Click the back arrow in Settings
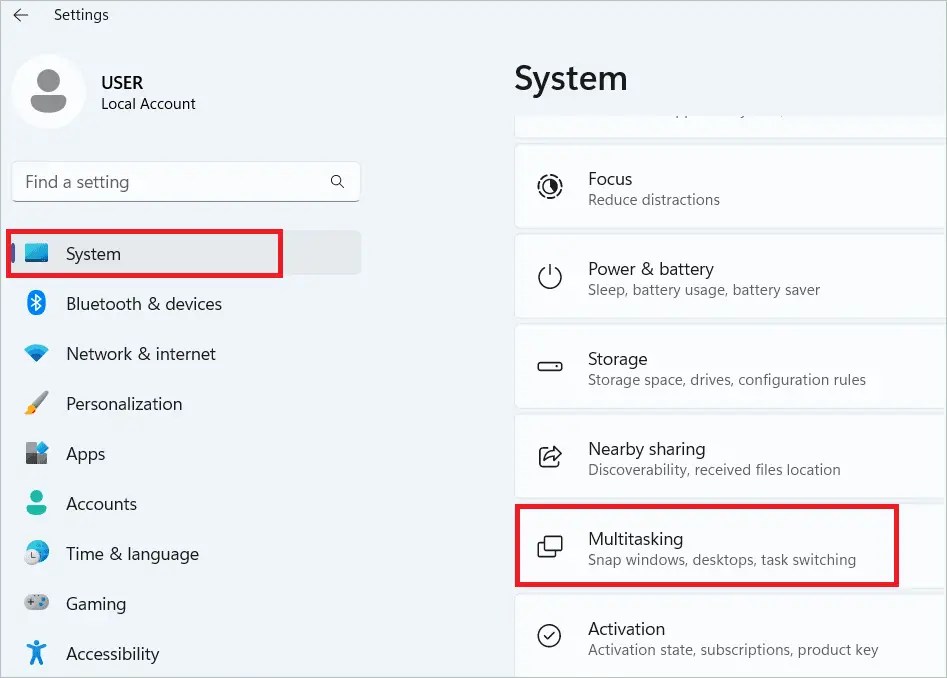This screenshot has width=947, height=678. point(20,15)
